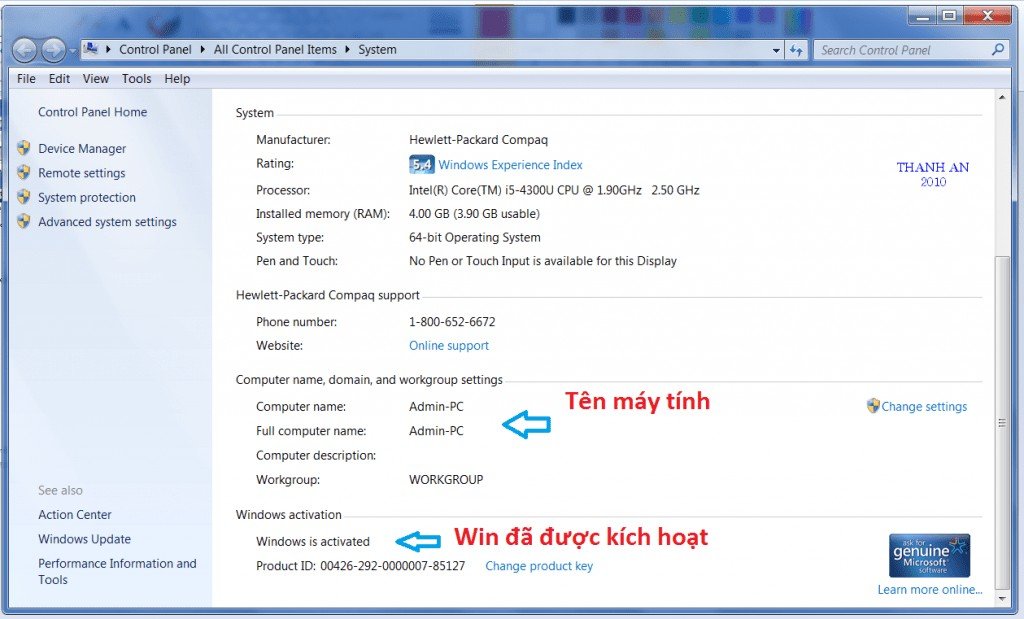Open the Tools menu
Screen dimensions: 1024x619
pyautogui.click(x=136, y=78)
